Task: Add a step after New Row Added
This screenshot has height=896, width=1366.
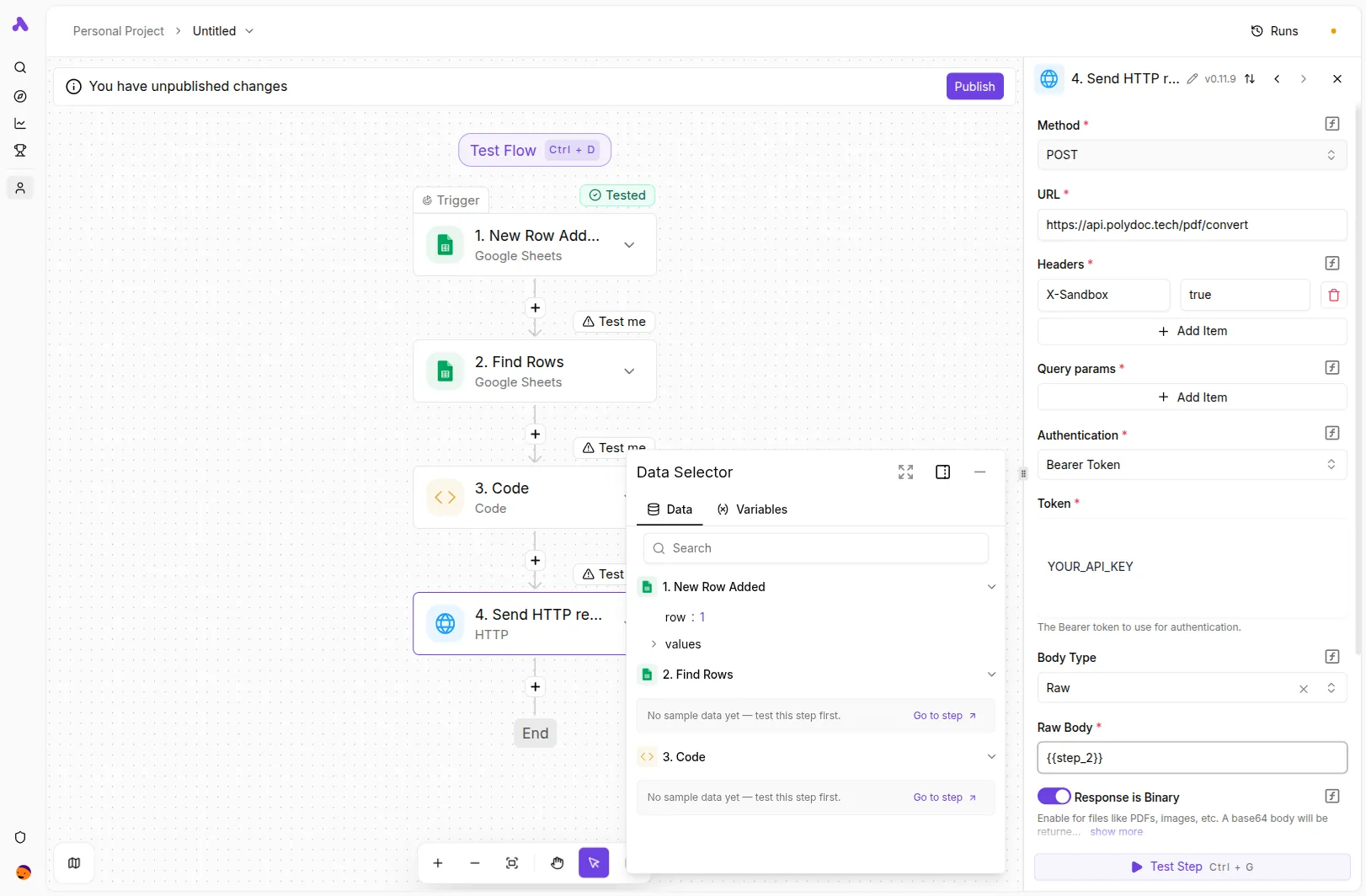Action: click(x=536, y=308)
